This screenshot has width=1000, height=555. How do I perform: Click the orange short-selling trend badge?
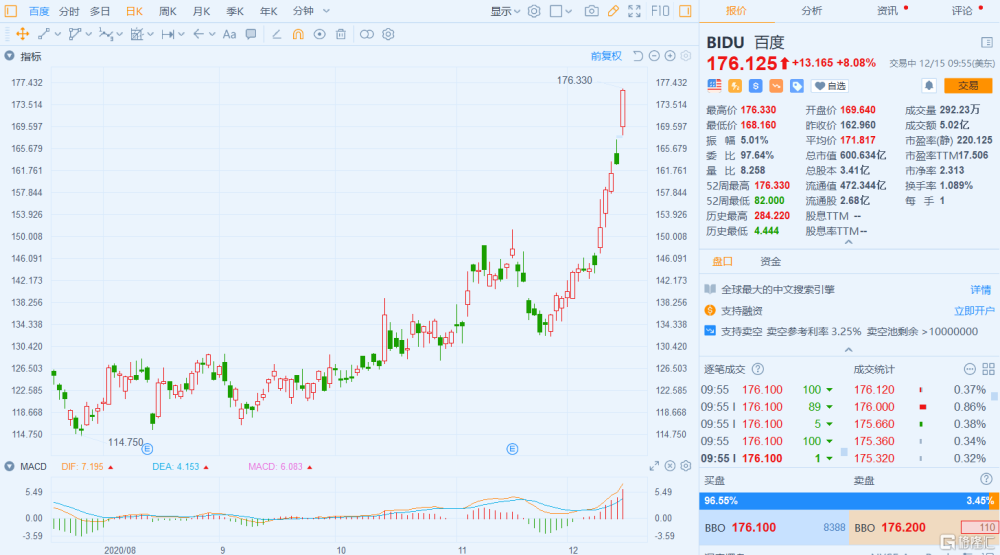(776, 85)
